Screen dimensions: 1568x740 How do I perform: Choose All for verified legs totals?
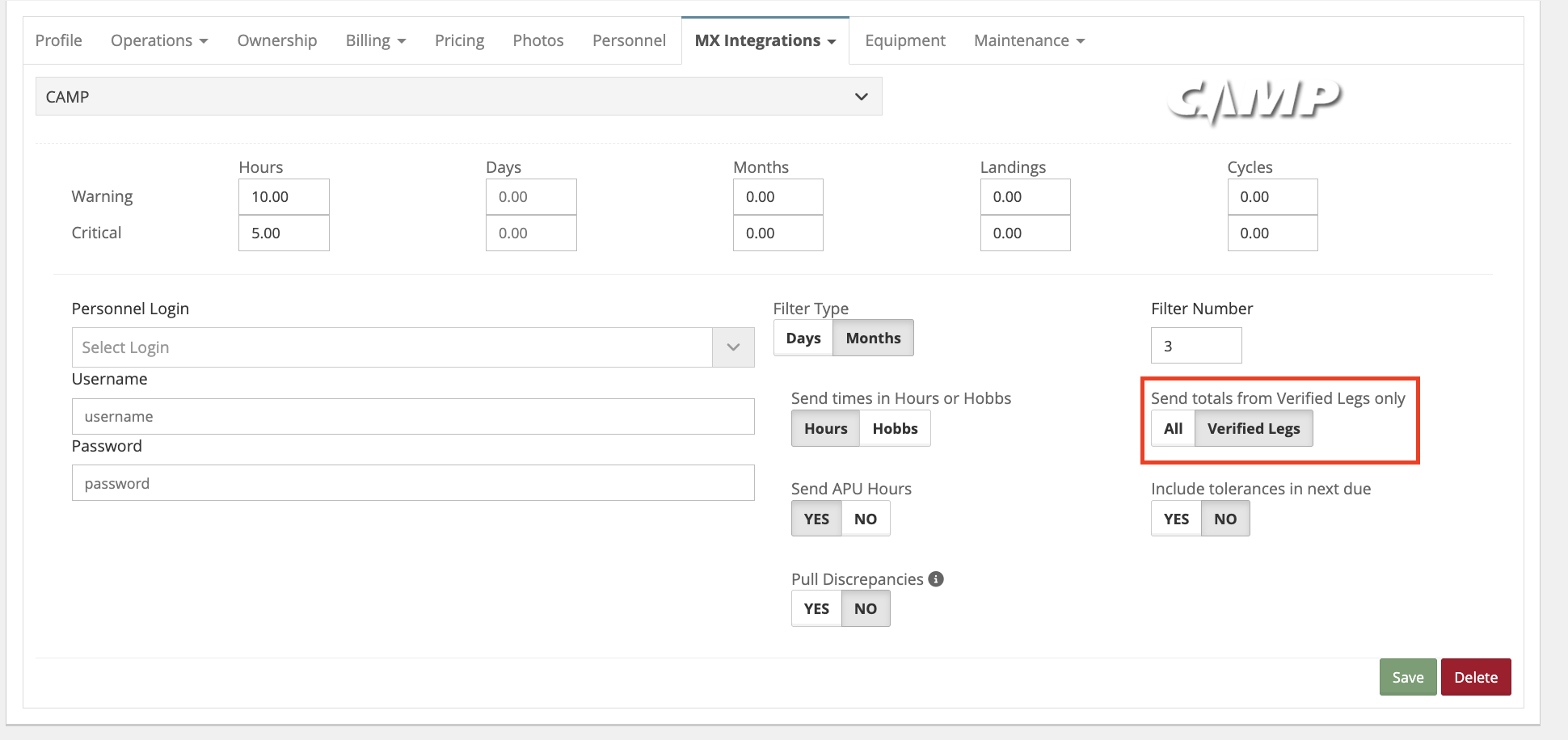1173,429
